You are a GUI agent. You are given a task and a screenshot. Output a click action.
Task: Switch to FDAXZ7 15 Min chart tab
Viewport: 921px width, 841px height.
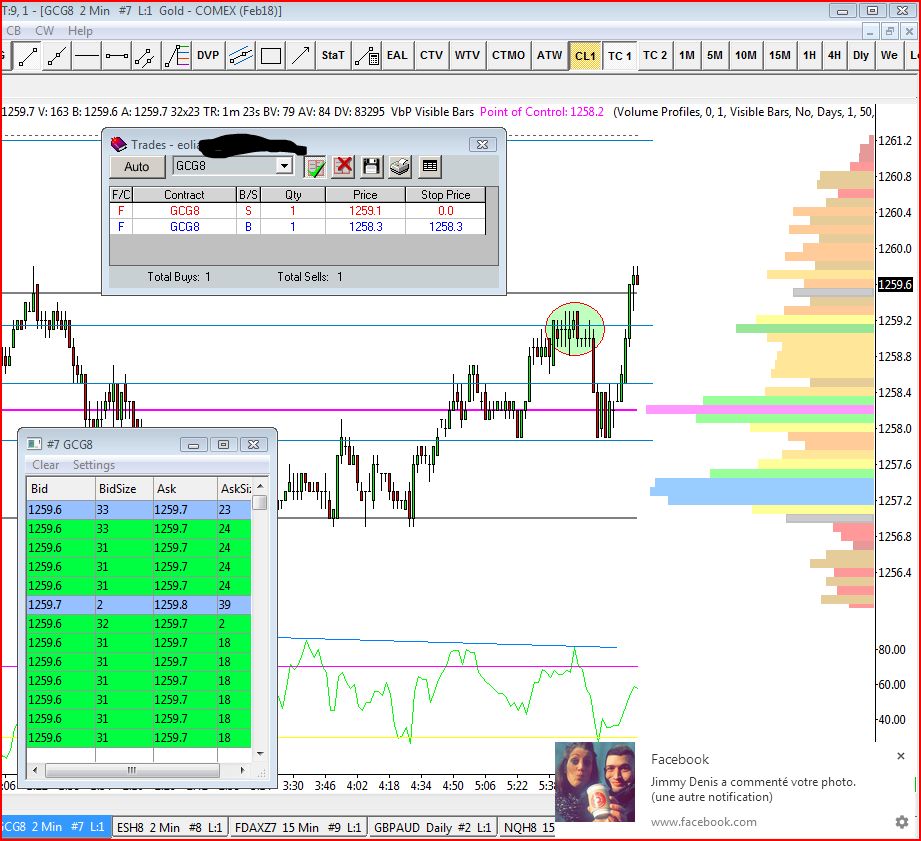[x=298, y=827]
